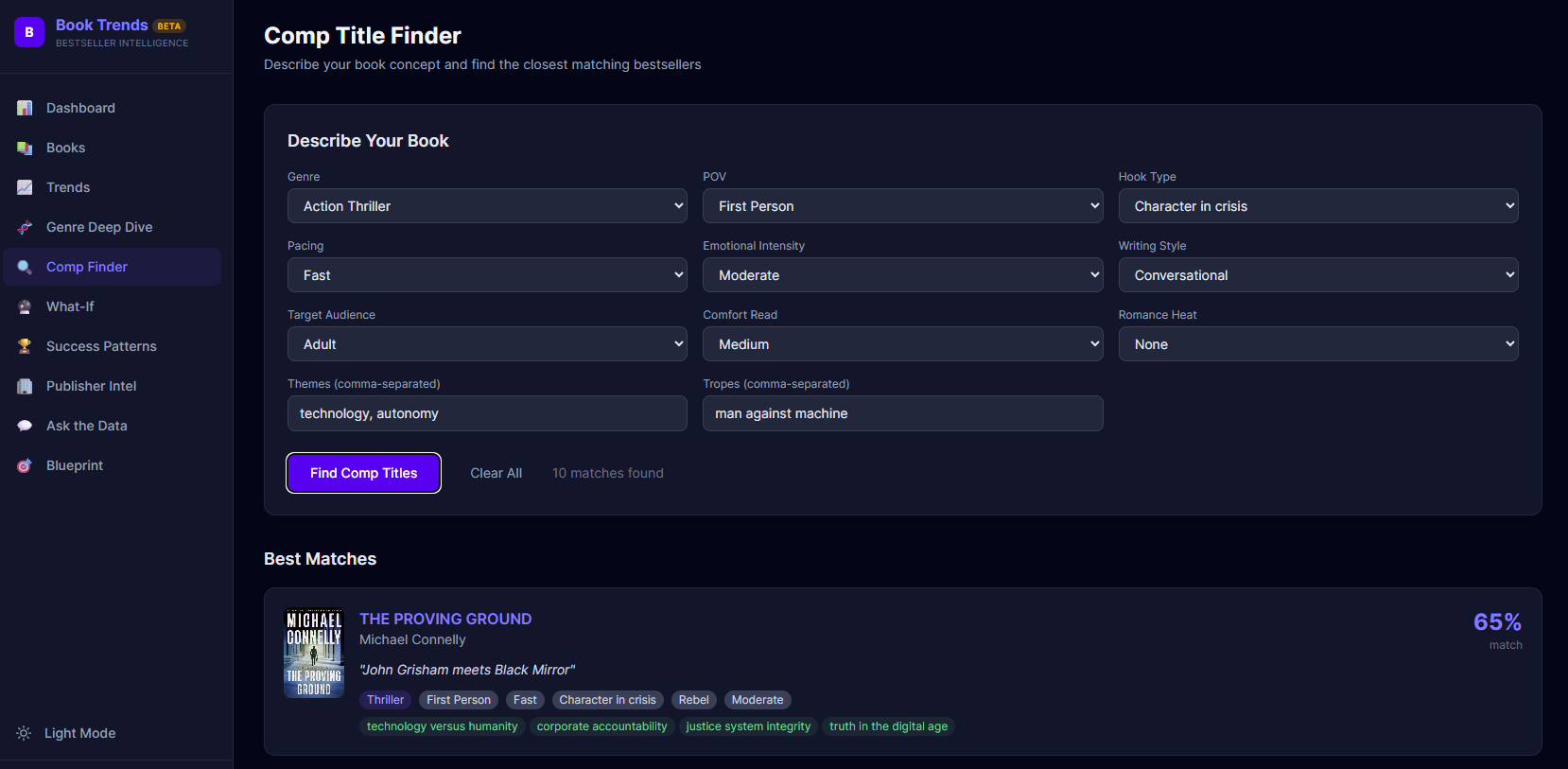Click the 65% match score

(1497, 622)
